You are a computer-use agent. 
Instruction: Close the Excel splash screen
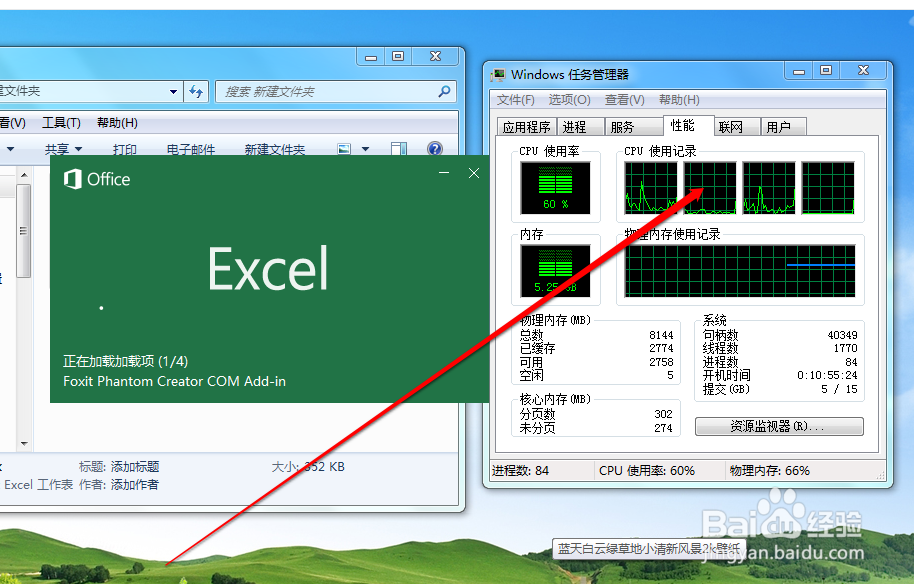pyautogui.click(x=474, y=173)
